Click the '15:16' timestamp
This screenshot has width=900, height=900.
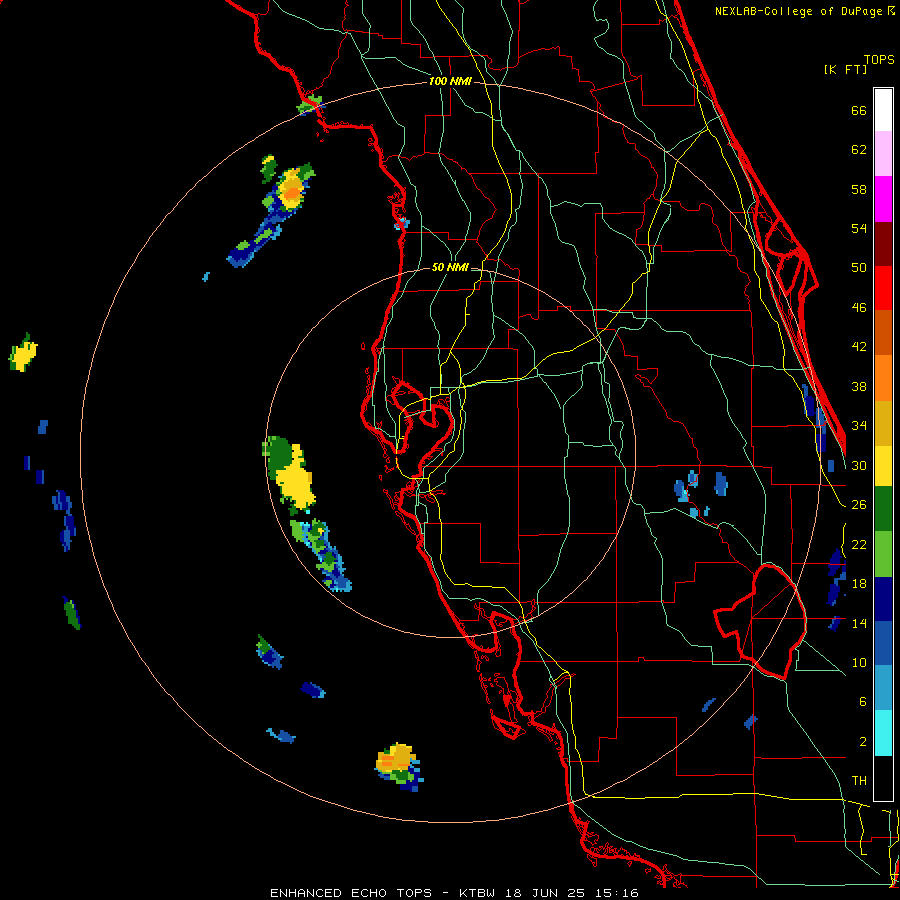pyautogui.click(x=617, y=893)
